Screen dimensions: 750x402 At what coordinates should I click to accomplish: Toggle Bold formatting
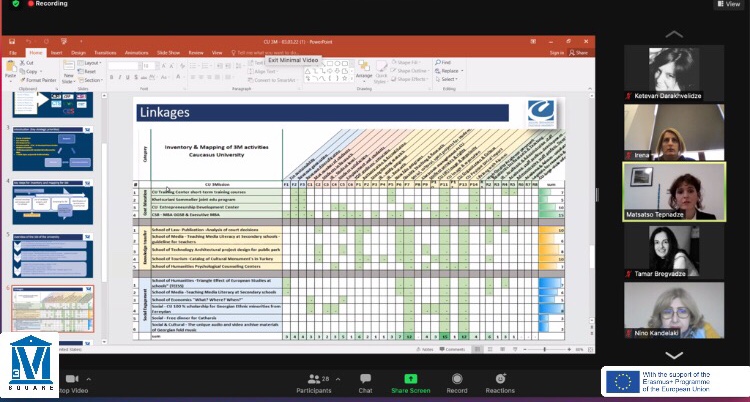pos(111,77)
